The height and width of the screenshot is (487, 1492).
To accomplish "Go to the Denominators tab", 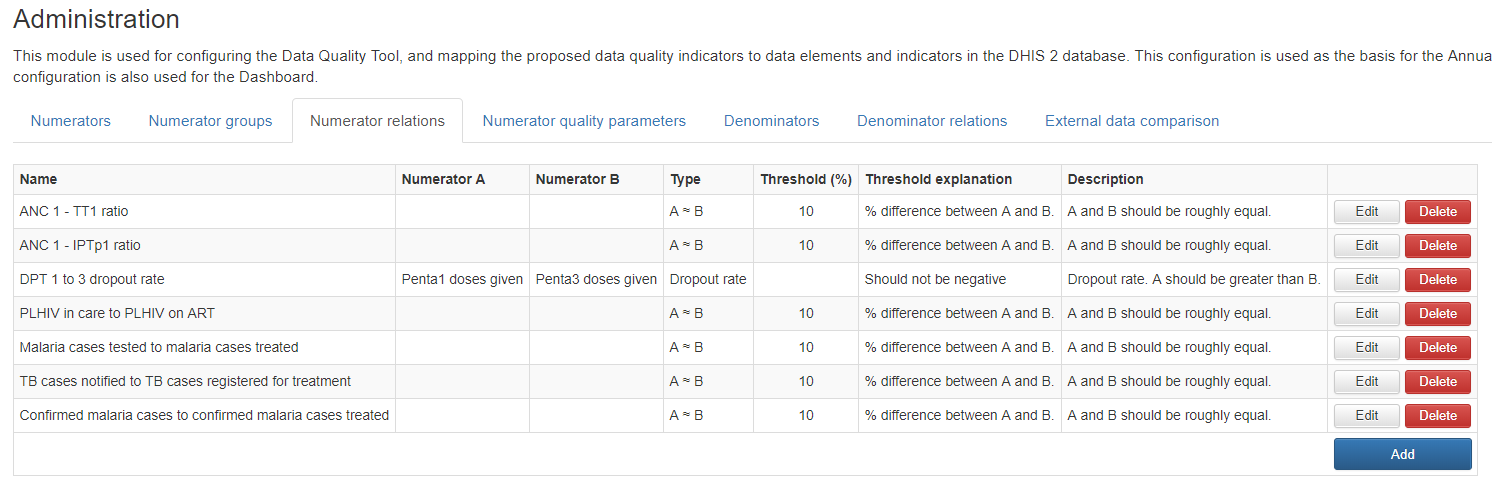I will [771, 121].
